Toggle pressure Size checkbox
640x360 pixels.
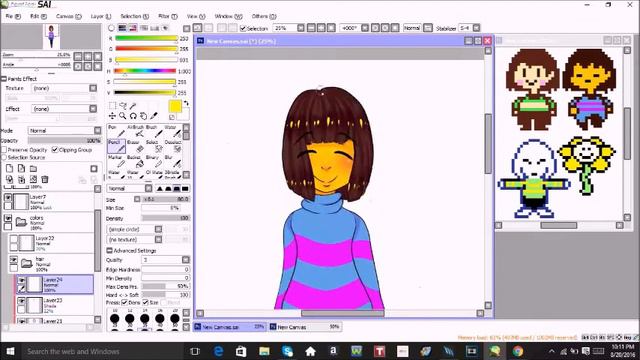point(145,302)
